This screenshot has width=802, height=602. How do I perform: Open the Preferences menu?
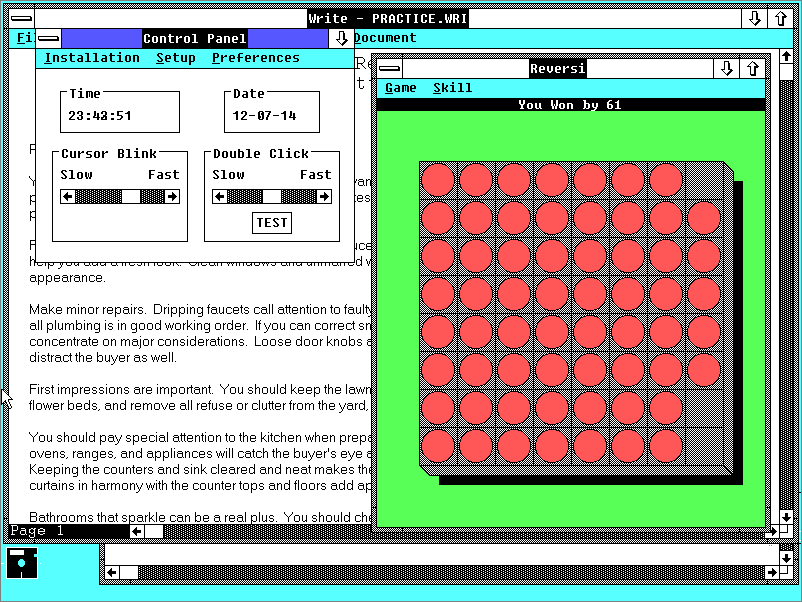coord(256,58)
